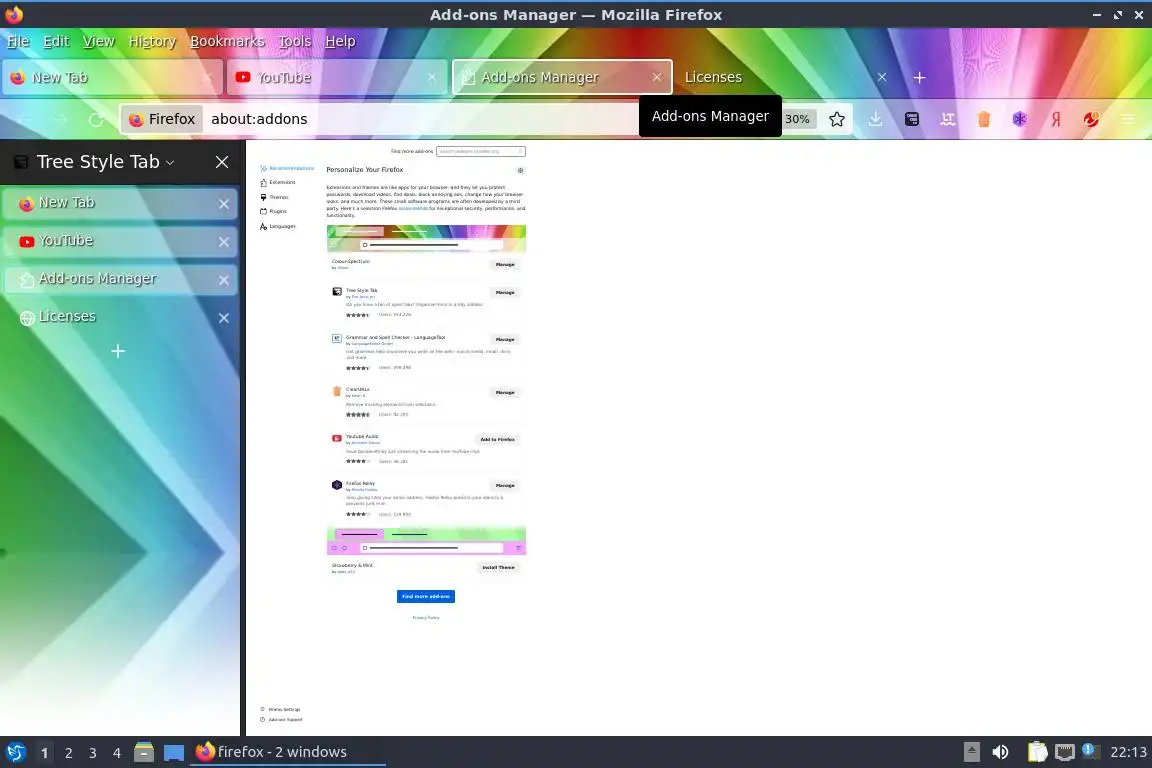Click the about:addons URL field
Viewport: 1152px width, 768px height.
(x=421, y=119)
